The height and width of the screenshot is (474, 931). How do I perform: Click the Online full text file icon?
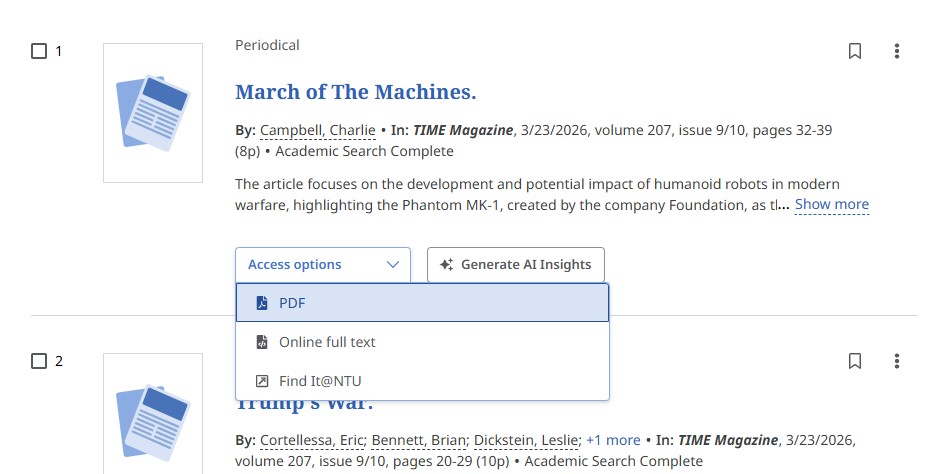coord(262,342)
